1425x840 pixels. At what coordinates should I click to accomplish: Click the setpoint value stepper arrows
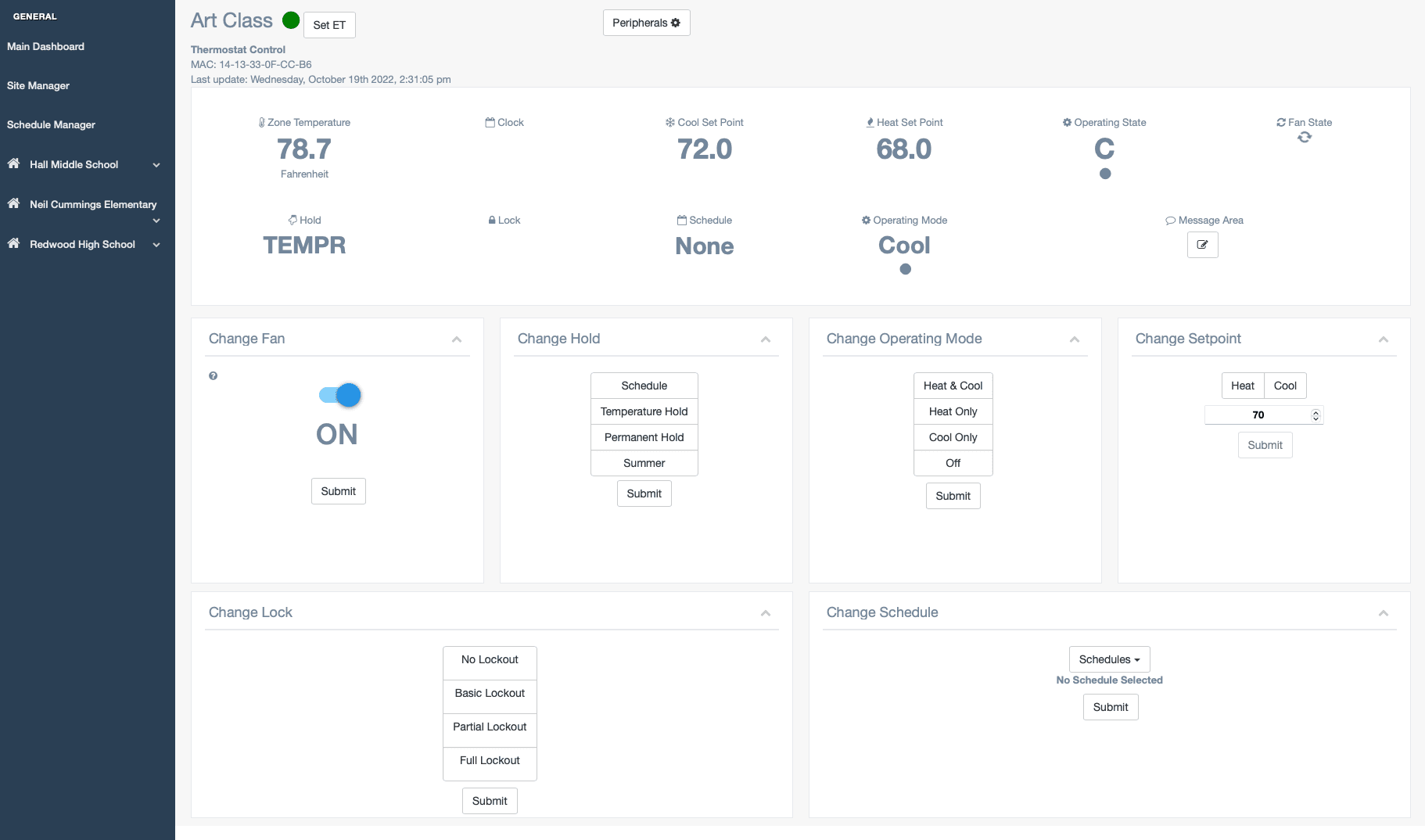pos(1316,415)
